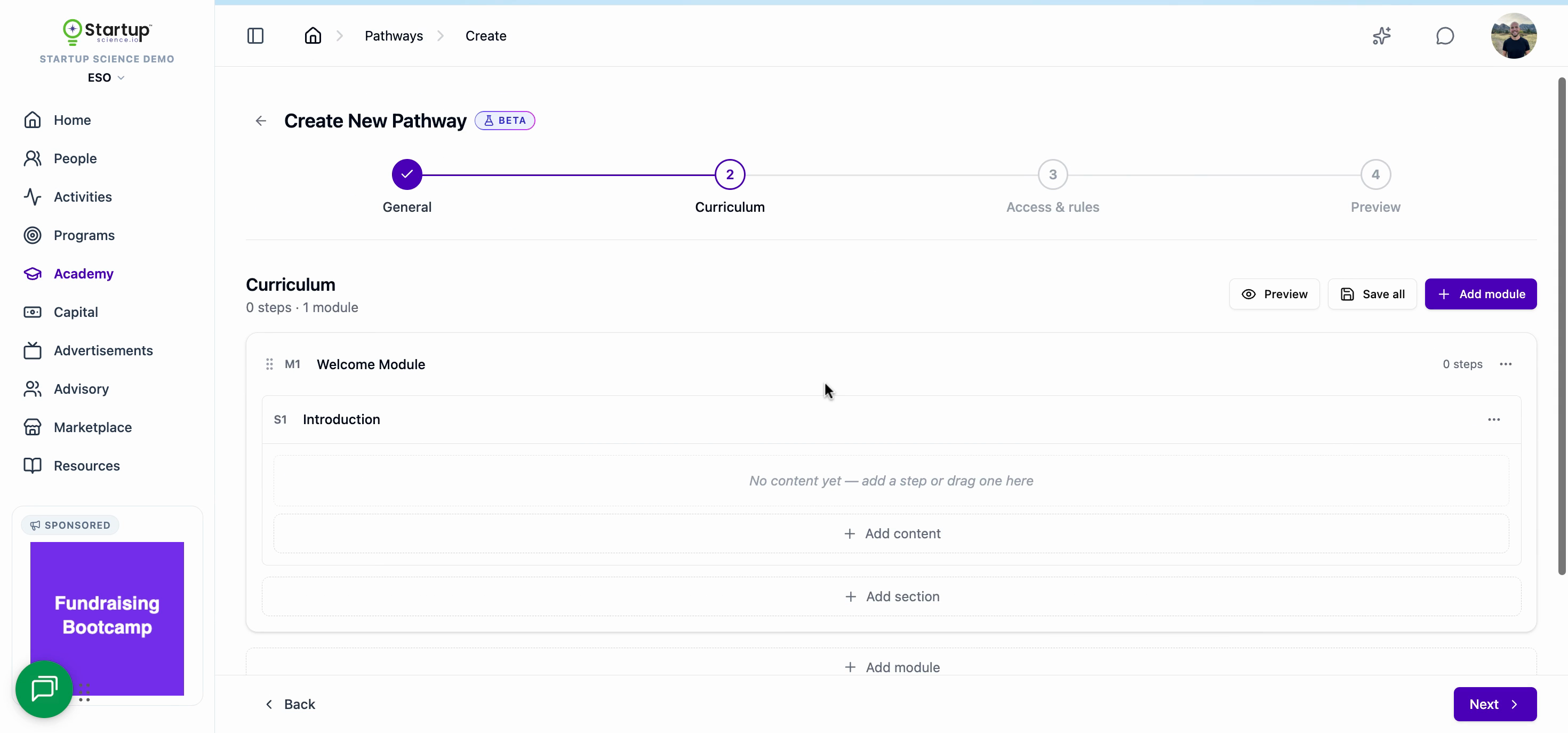Click Add content in Introduction section
This screenshot has width=1568, height=733.
point(891,533)
